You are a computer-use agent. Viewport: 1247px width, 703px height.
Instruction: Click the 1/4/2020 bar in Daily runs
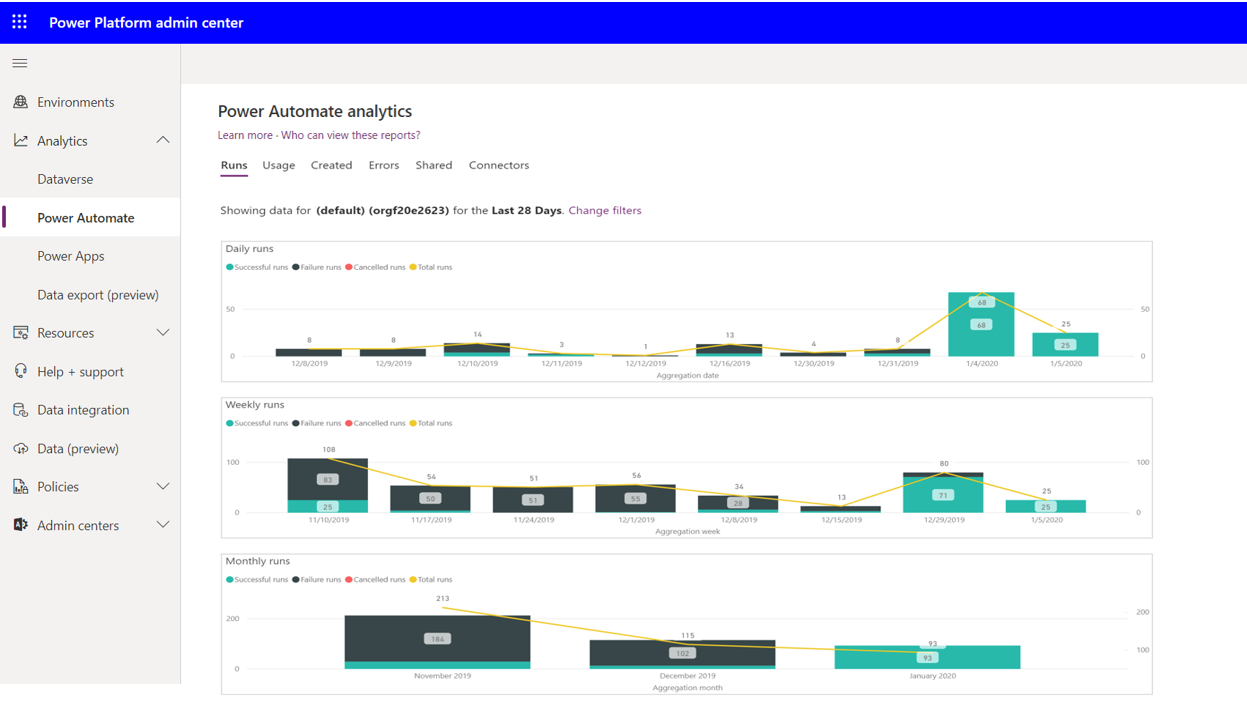tap(981, 324)
